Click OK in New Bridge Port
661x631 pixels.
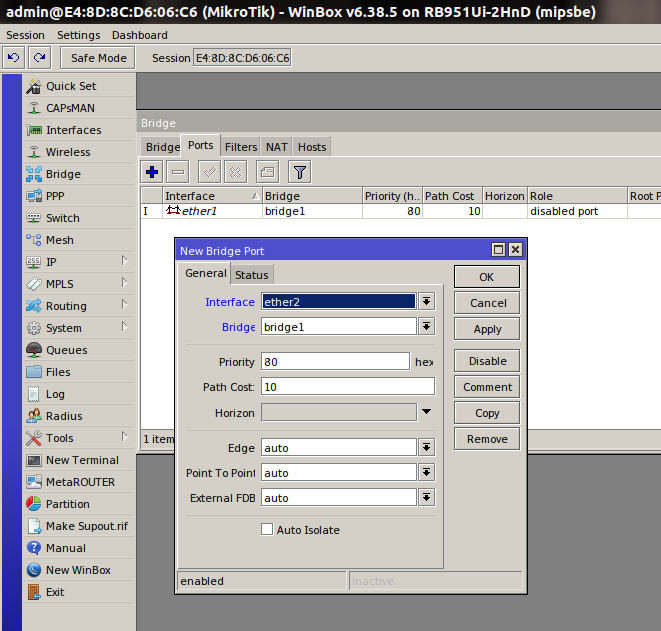(486, 277)
